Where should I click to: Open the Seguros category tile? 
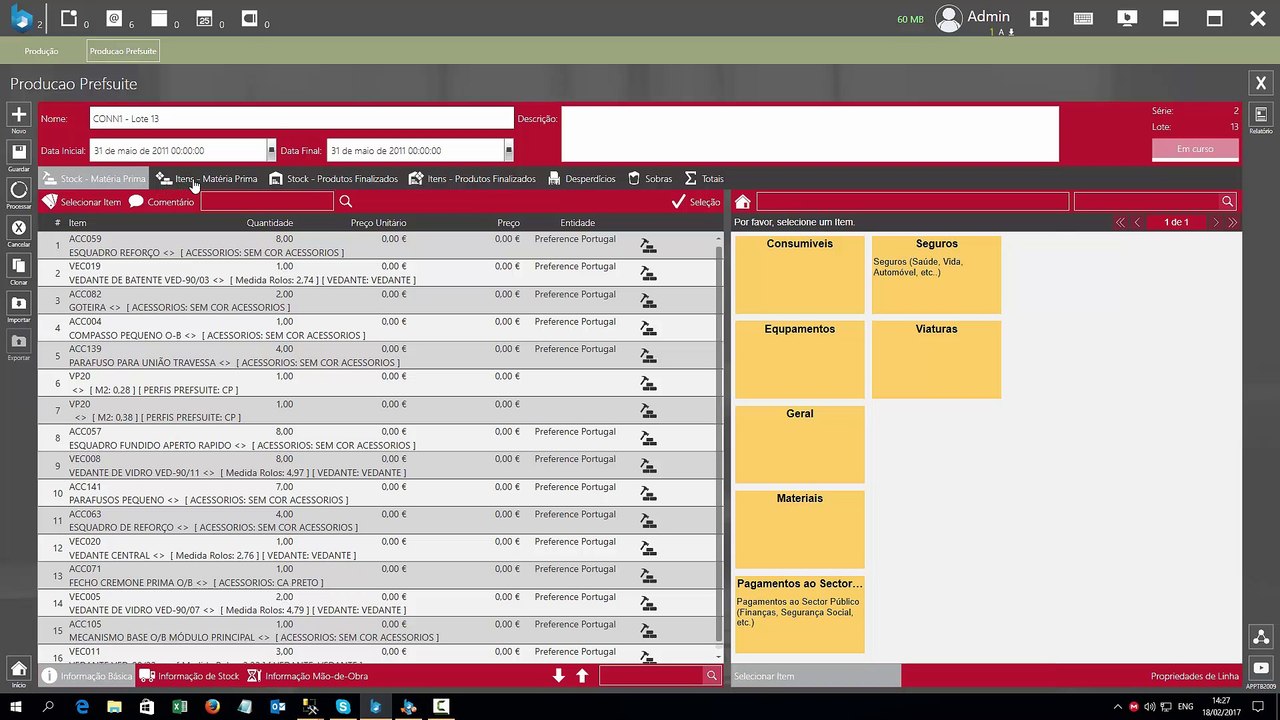(936, 275)
